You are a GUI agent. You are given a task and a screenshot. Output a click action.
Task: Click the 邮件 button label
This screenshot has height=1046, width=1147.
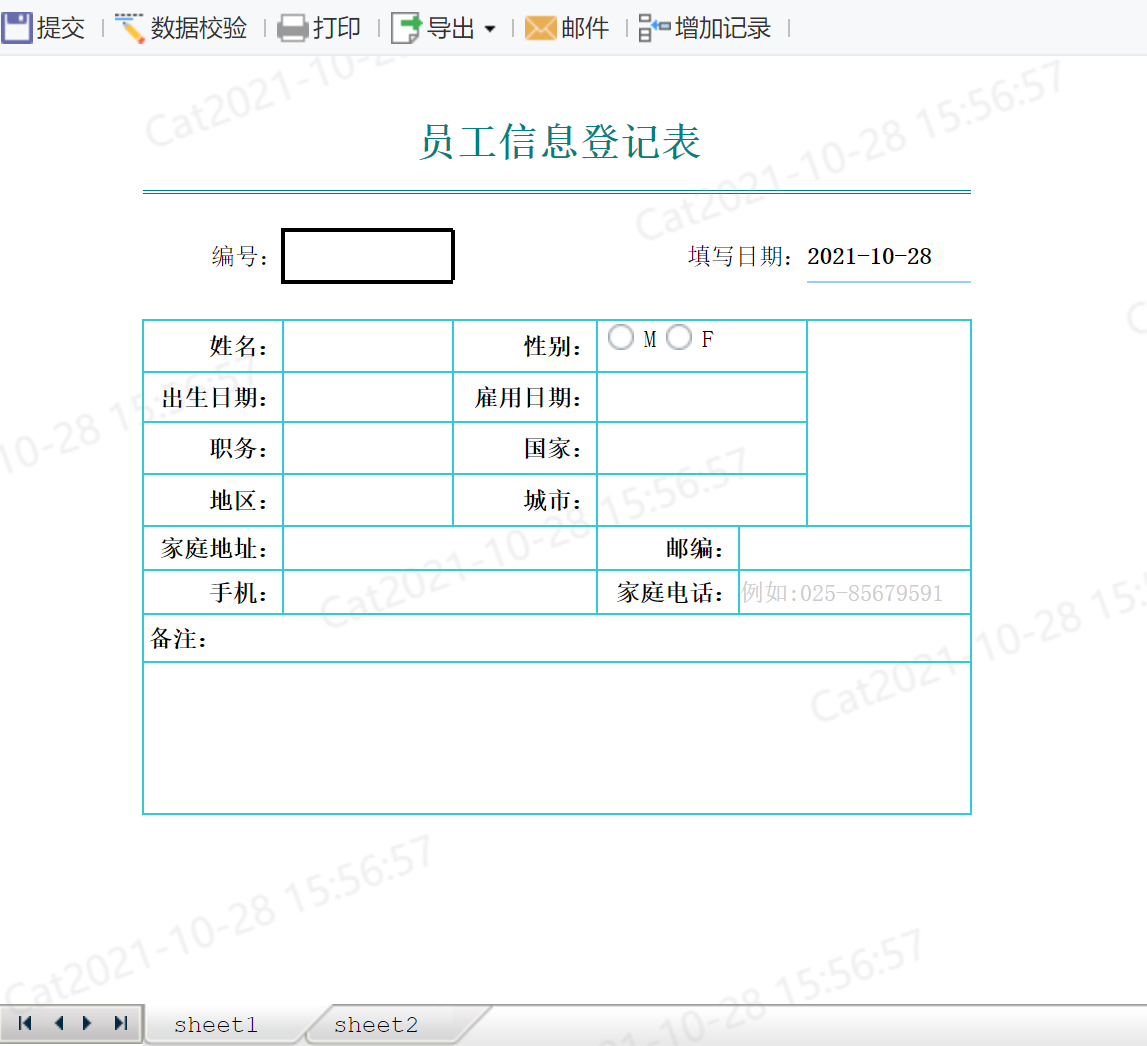click(x=585, y=29)
